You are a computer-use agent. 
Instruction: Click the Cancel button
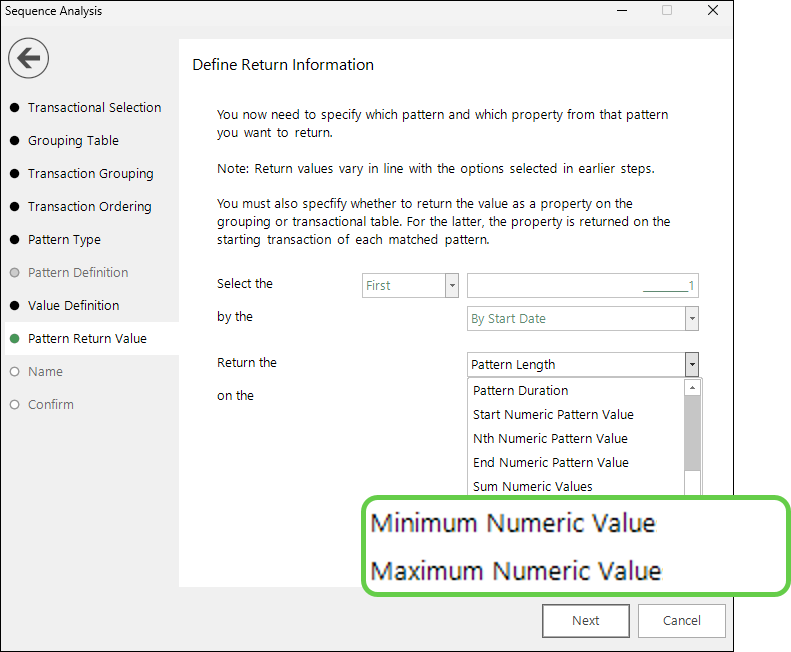(x=682, y=621)
